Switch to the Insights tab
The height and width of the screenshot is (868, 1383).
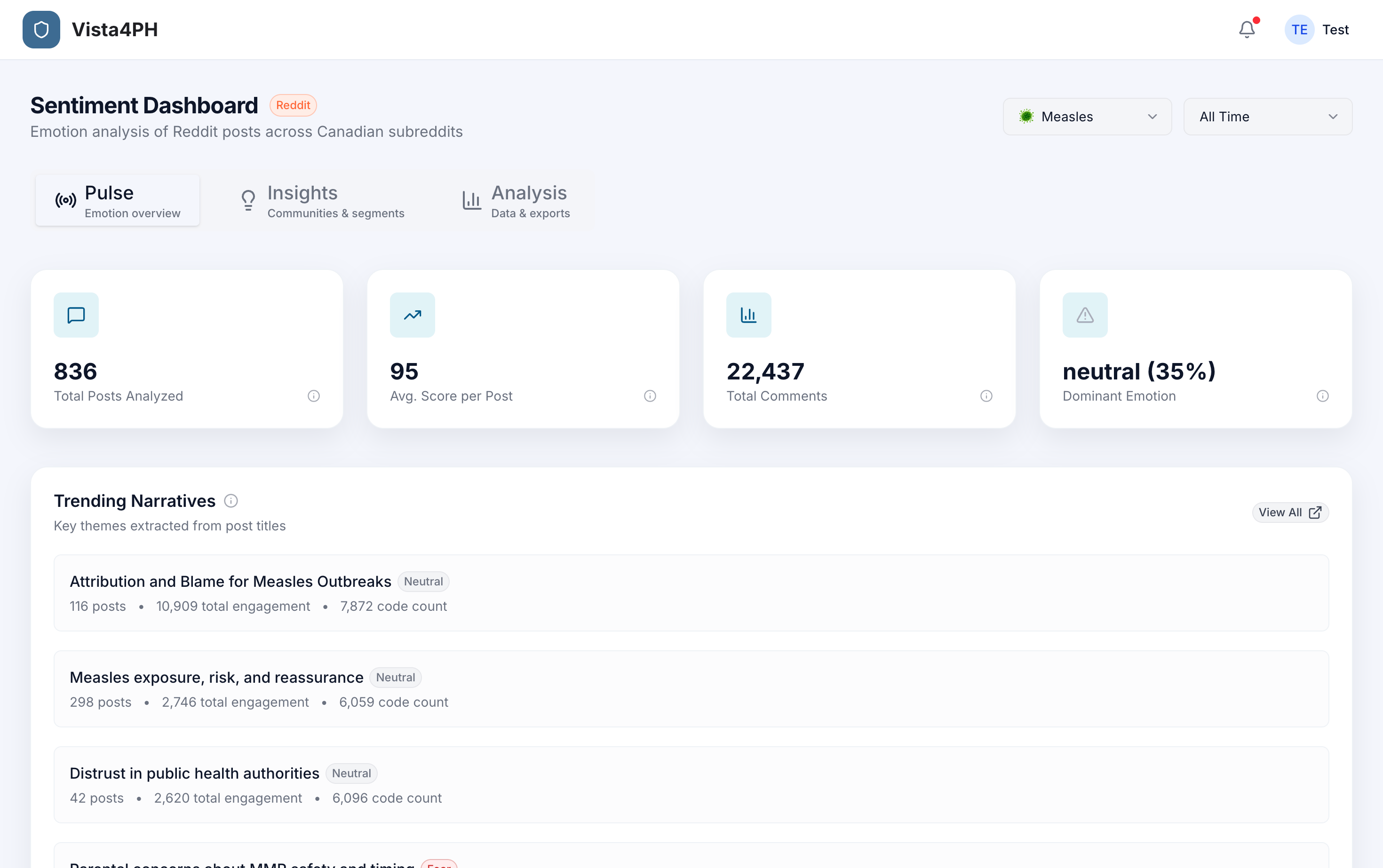[322, 200]
